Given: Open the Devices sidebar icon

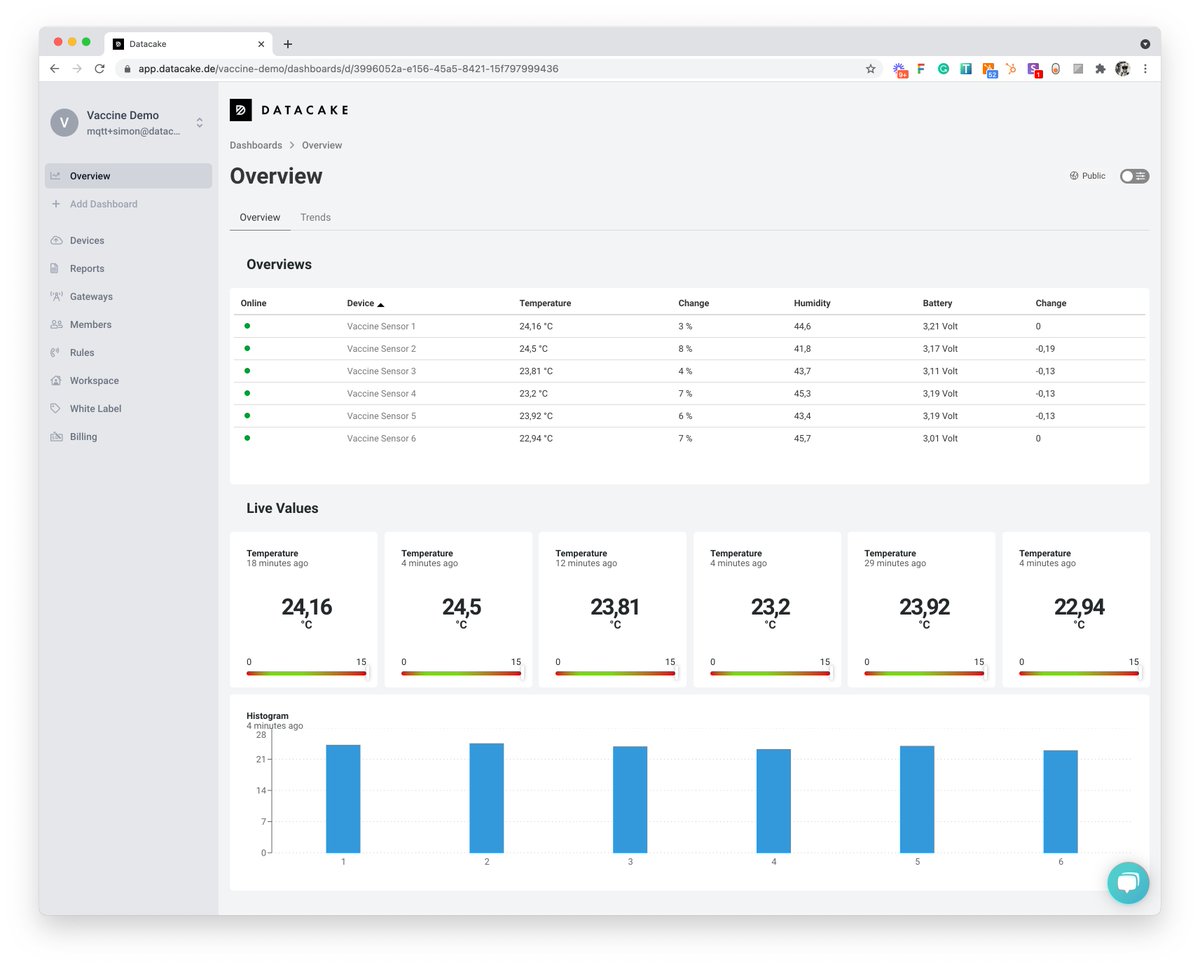Looking at the screenshot, I should [56, 241].
